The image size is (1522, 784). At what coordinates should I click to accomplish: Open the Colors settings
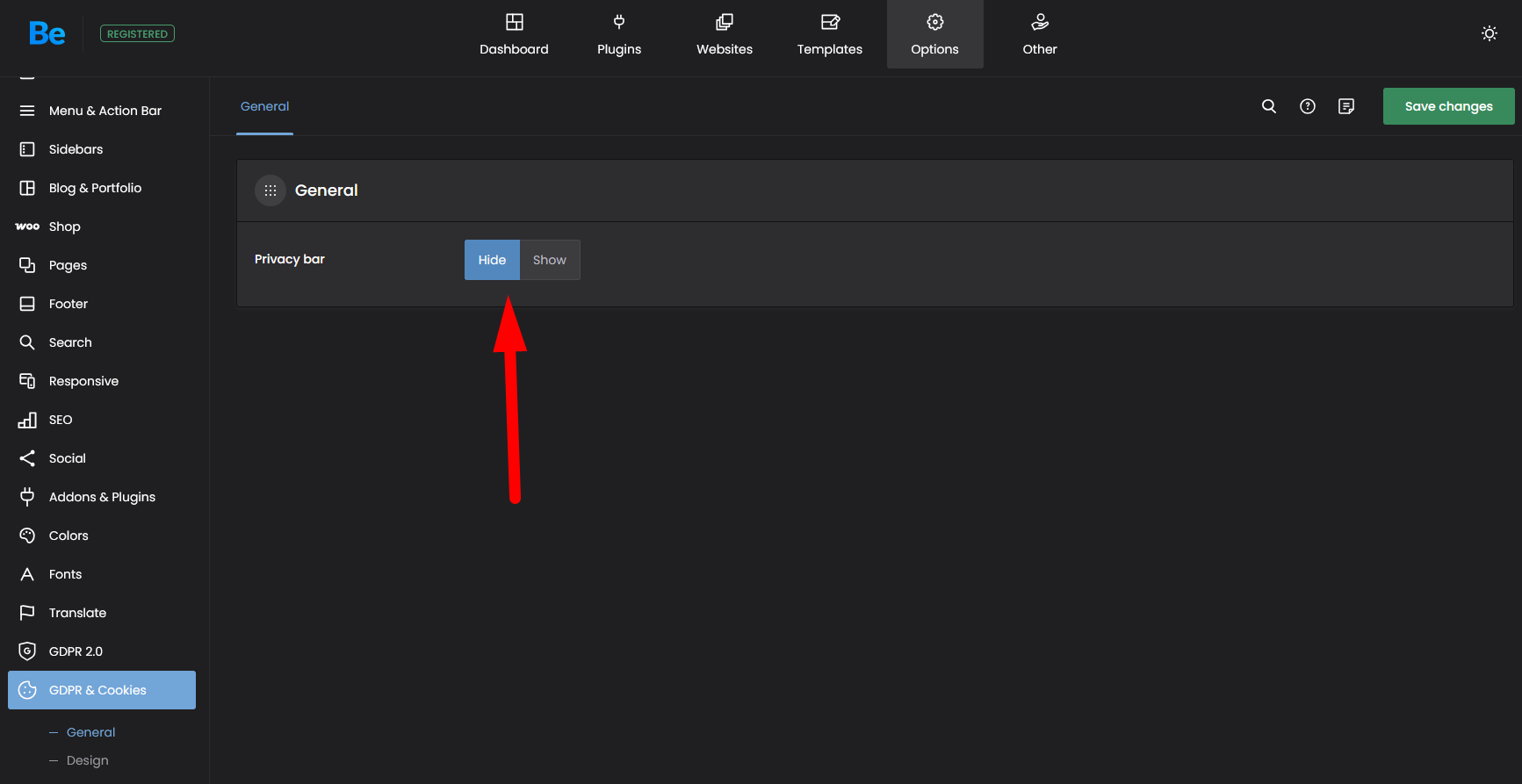69,536
